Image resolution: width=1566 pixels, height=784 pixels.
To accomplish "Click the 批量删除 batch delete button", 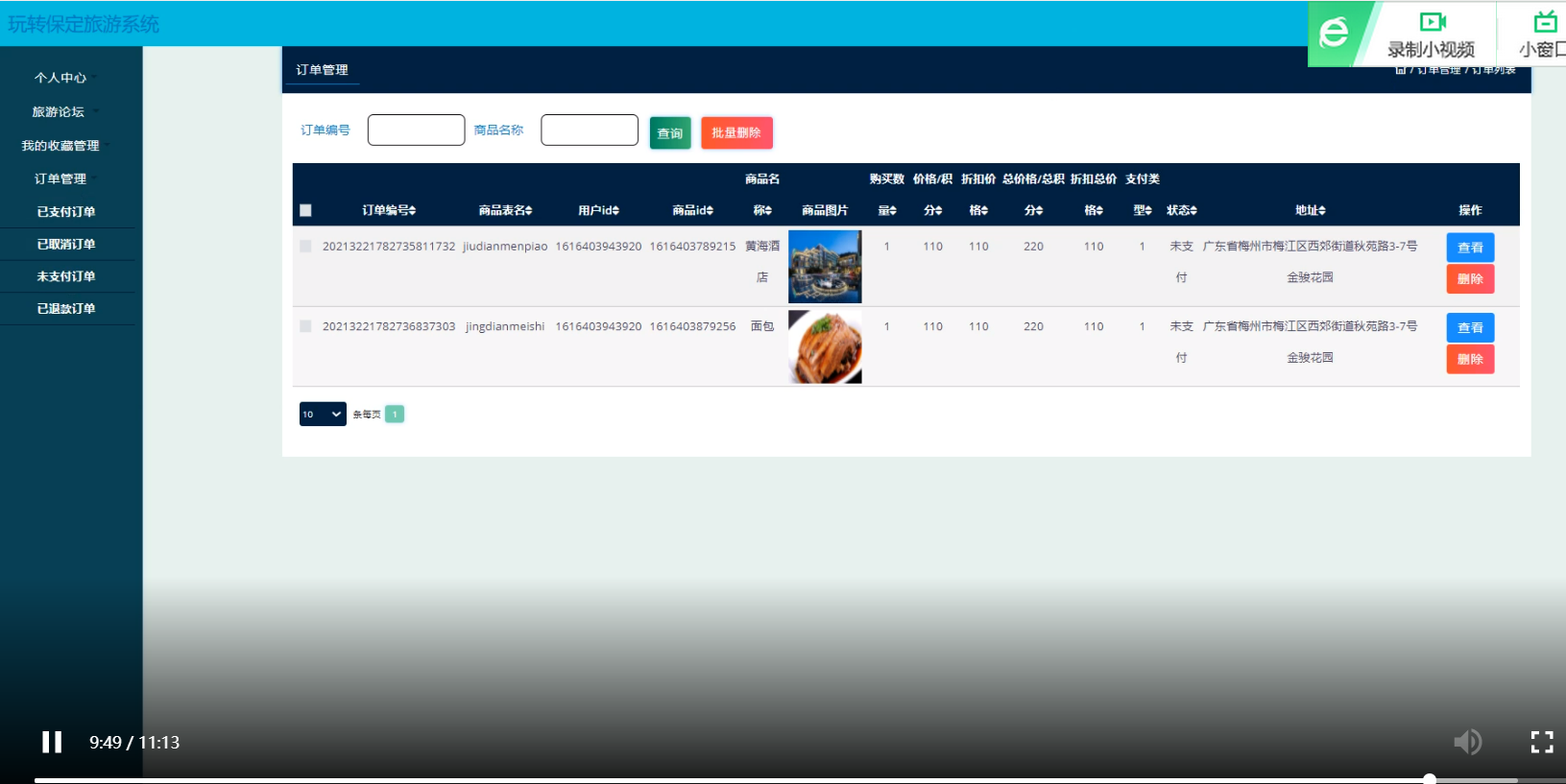I will pyautogui.click(x=736, y=132).
